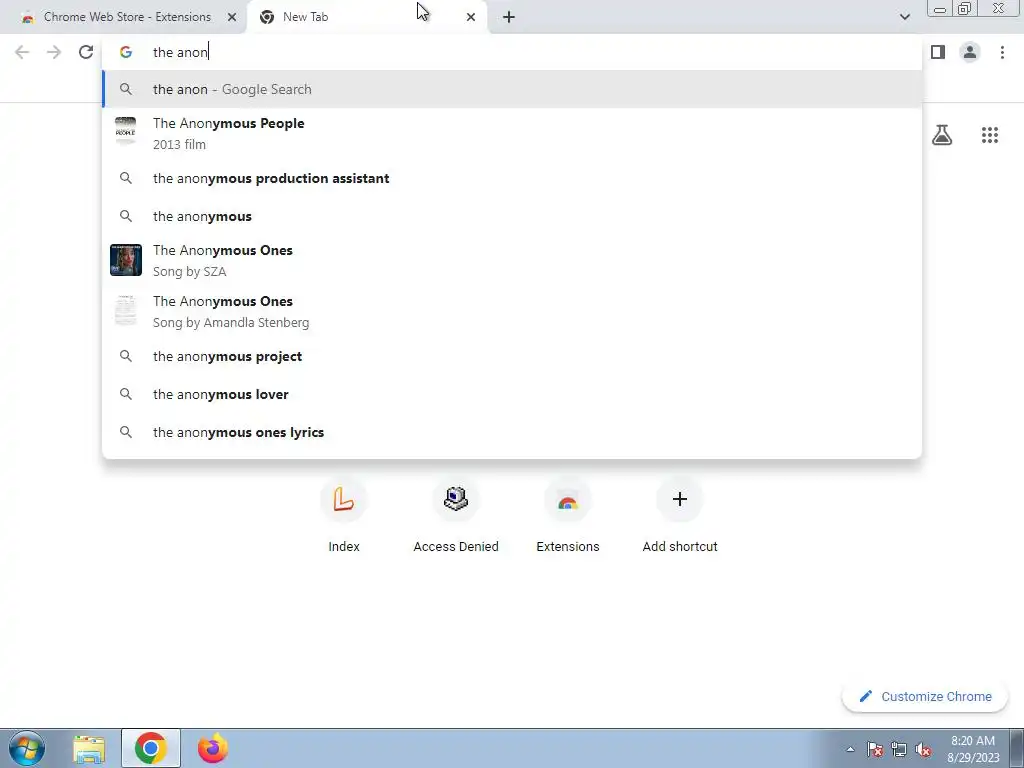Open File Explorer from the taskbar
The image size is (1024, 768).
click(89, 748)
